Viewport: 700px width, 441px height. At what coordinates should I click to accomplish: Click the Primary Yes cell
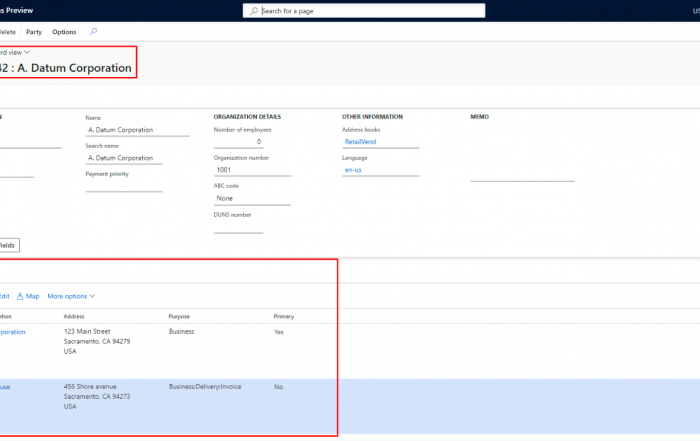click(x=279, y=332)
